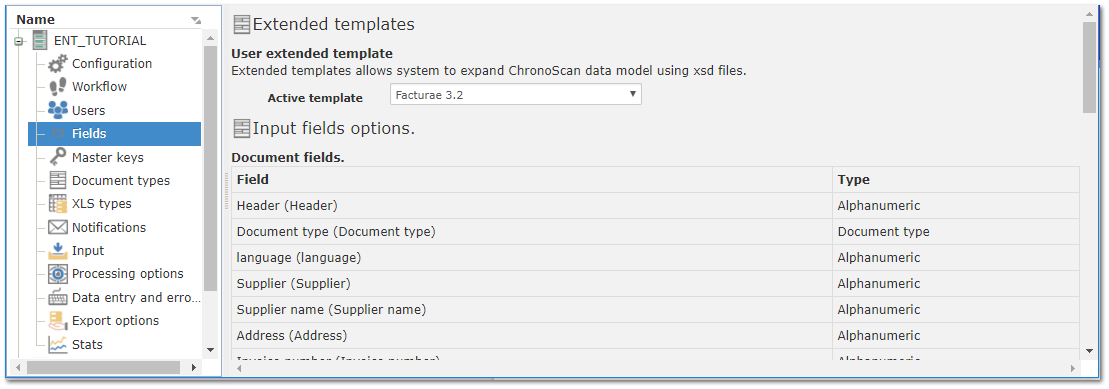Select Export options in the tree
The image size is (1109, 389).
click(115, 320)
